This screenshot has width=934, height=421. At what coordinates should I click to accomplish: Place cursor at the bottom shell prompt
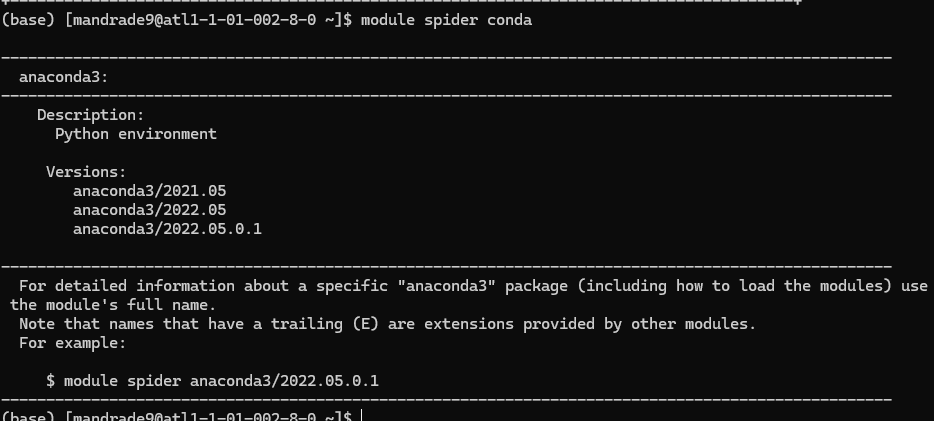[361, 416]
